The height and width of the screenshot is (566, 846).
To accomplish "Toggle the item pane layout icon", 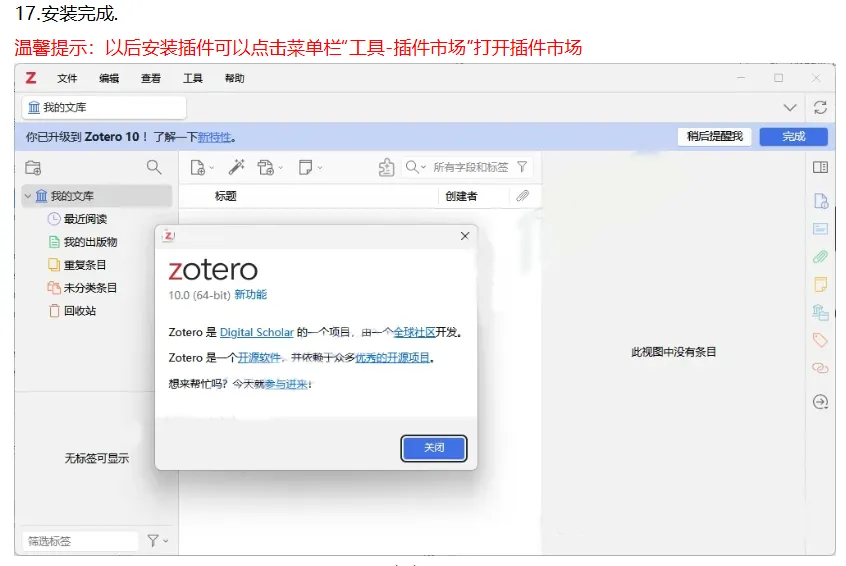I will tap(821, 167).
